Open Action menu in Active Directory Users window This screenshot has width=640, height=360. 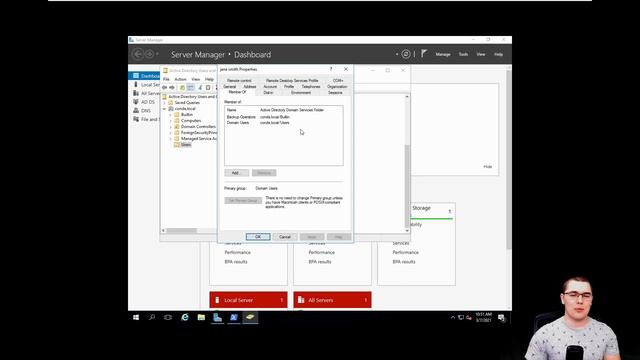[x=180, y=79]
